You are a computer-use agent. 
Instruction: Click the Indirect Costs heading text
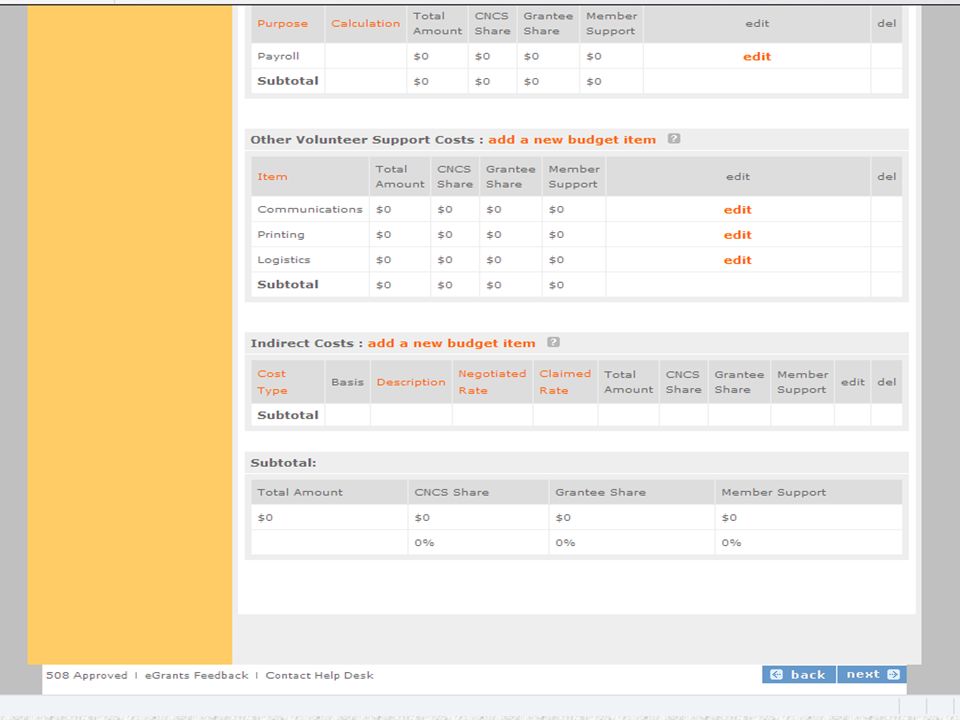coord(302,343)
